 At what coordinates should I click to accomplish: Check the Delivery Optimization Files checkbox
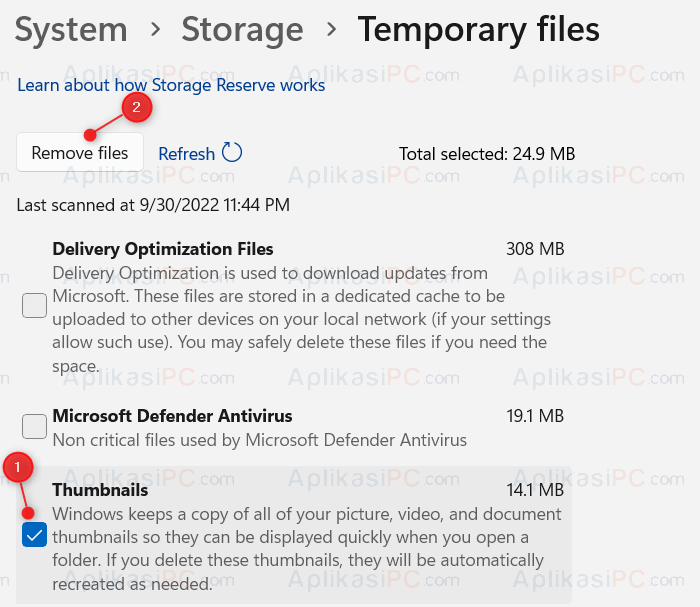[34, 306]
